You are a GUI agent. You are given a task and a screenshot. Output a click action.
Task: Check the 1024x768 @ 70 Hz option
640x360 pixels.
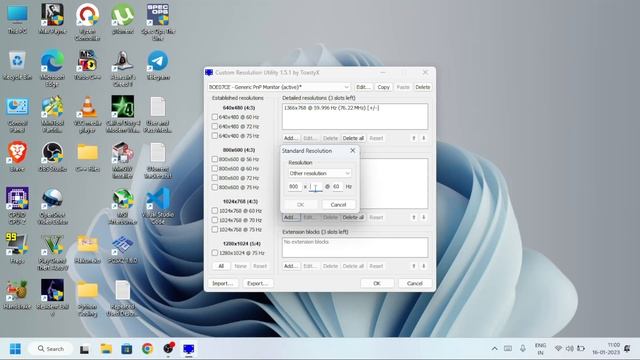tap(215, 220)
